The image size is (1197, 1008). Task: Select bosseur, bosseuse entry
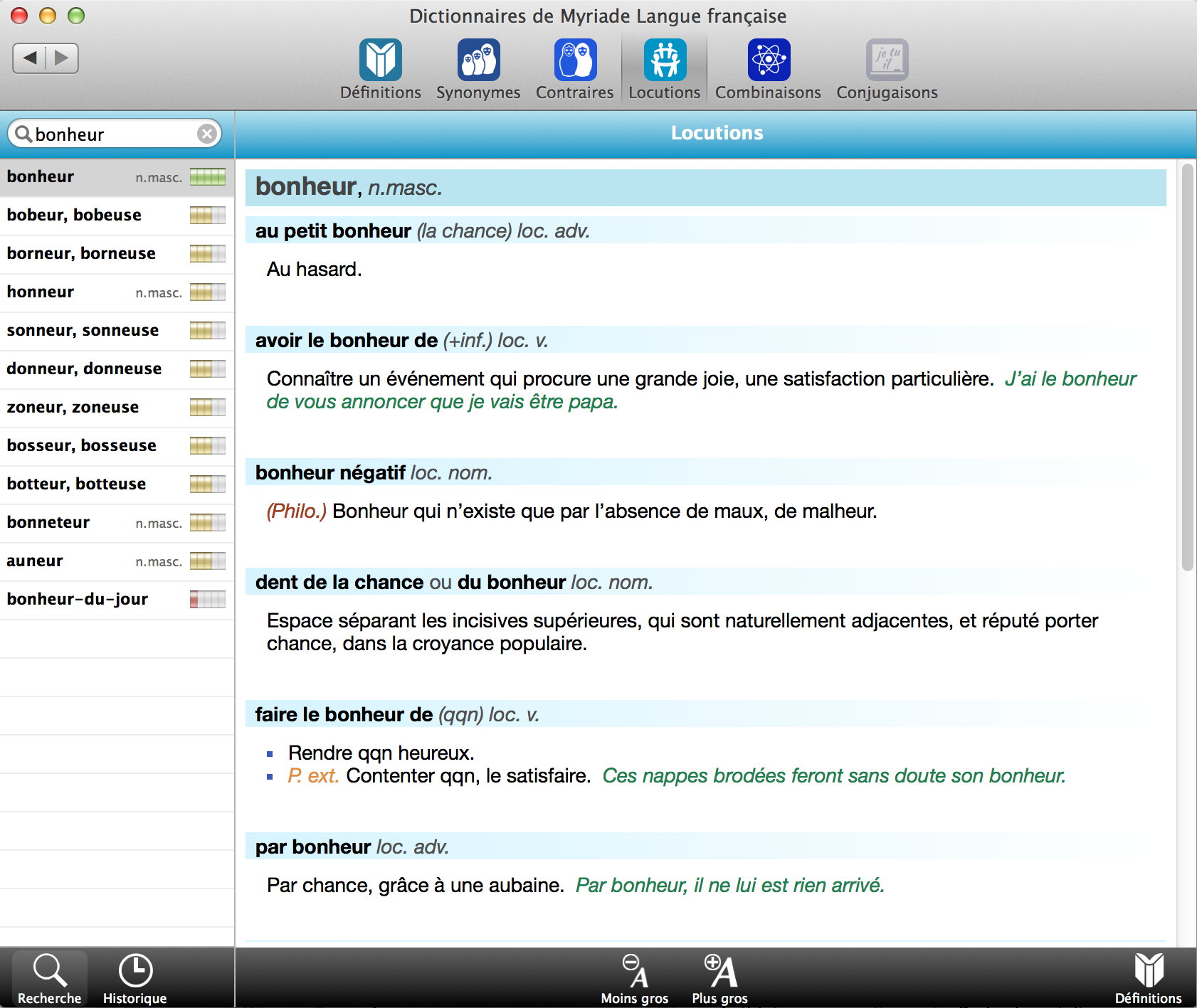[x=117, y=446]
